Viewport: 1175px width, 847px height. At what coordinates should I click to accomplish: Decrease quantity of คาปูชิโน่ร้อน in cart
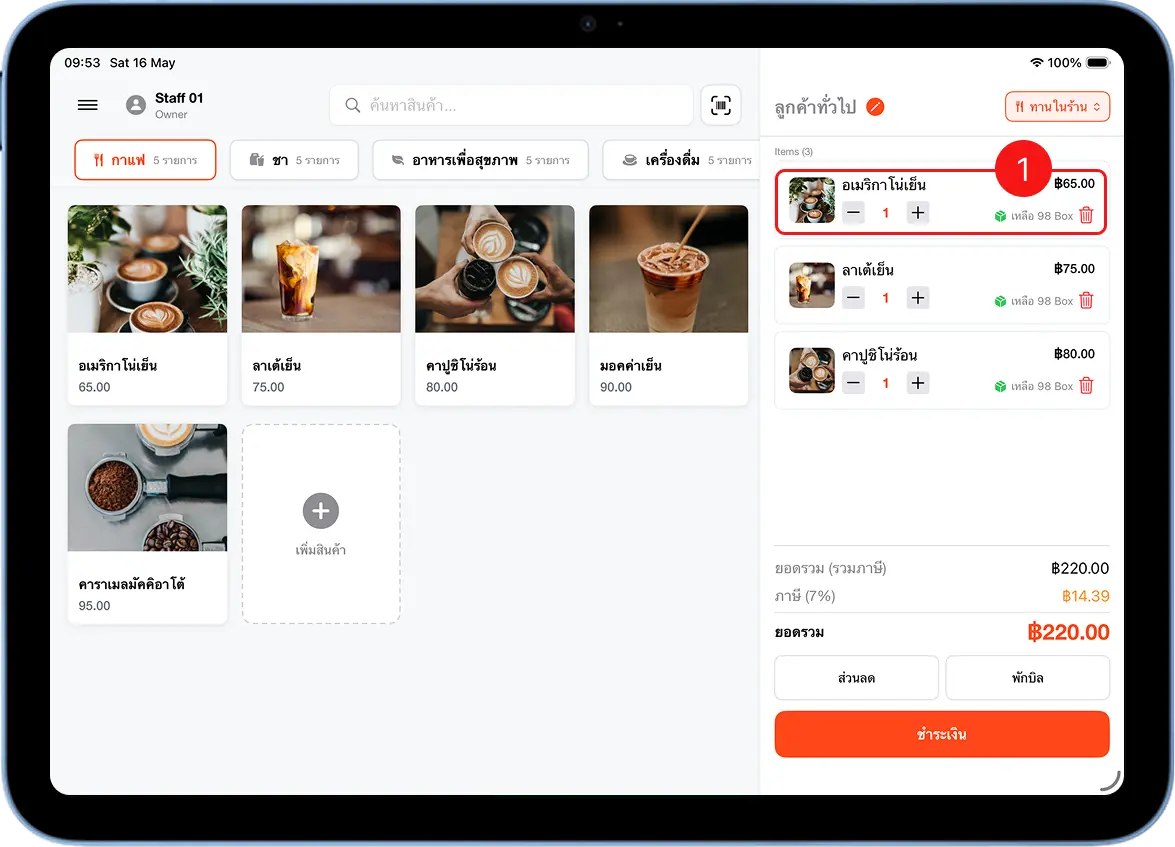click(x=853, y=383)
